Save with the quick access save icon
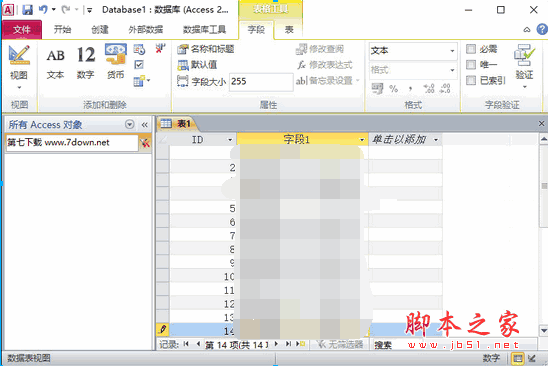Viewport: 548px width, 366px height. tap(28, 10)
